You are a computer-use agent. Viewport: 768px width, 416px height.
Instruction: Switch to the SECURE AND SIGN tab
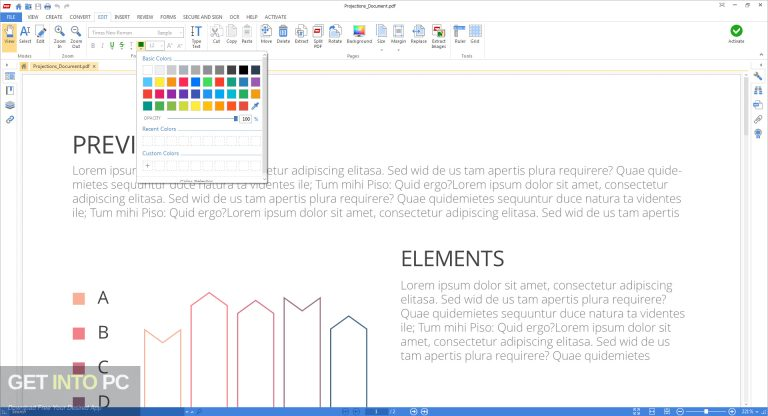click(x=202, y=17)
